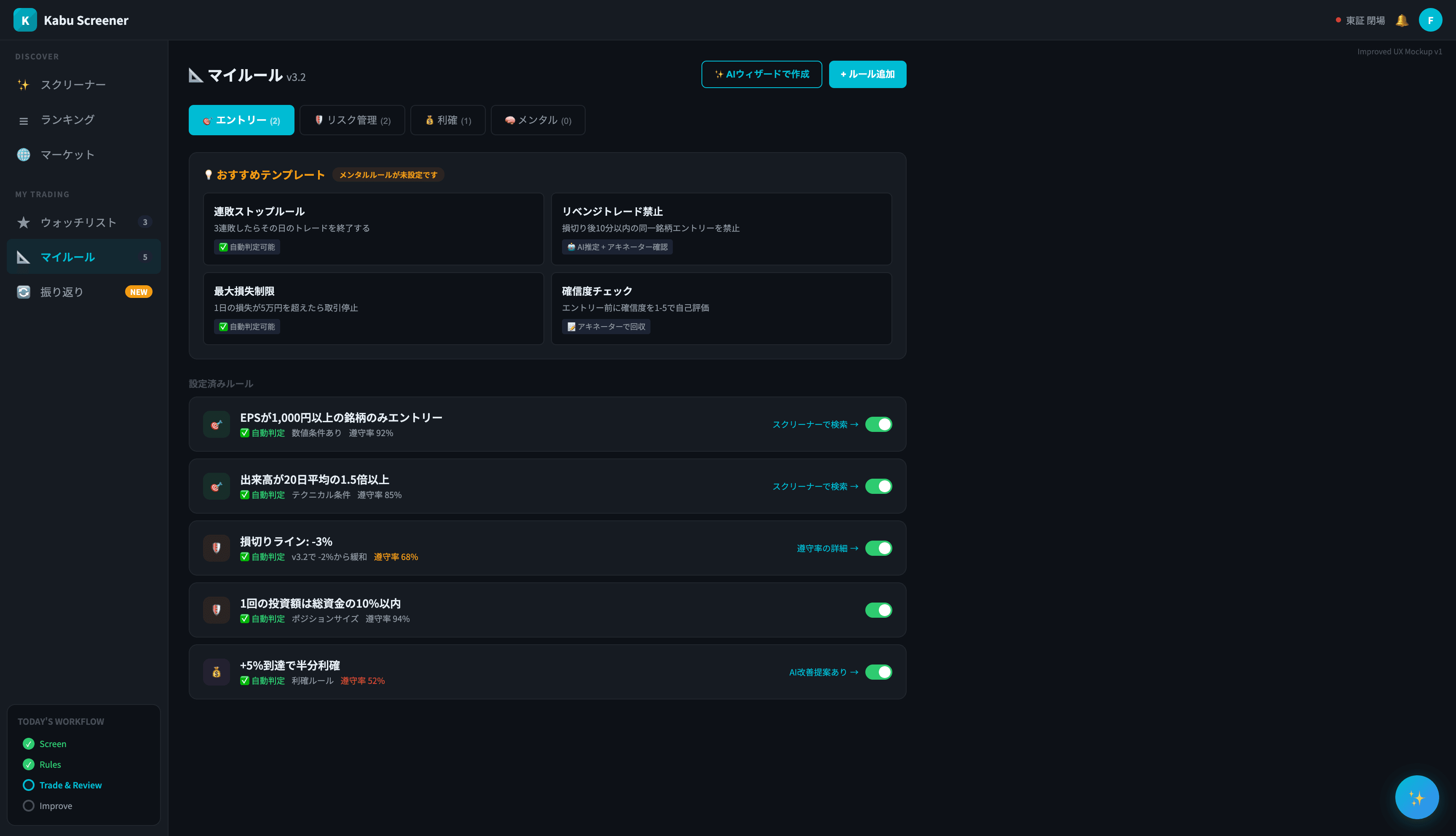Image resolution: width=1456 pixels, height=836 pixels.
Task: Open スクリーナー from the sidebar
Action: point(73,85)
